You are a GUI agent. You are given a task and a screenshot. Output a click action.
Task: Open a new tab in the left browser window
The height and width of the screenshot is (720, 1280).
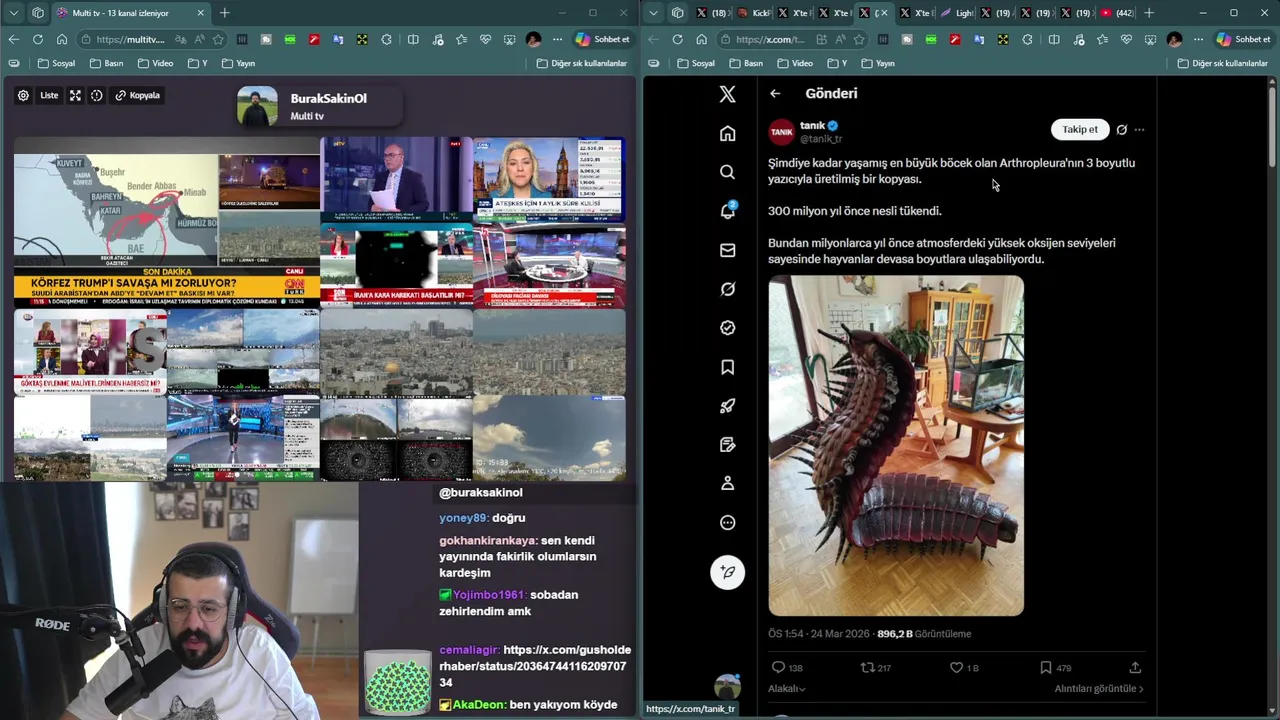[x=224, y=13]
